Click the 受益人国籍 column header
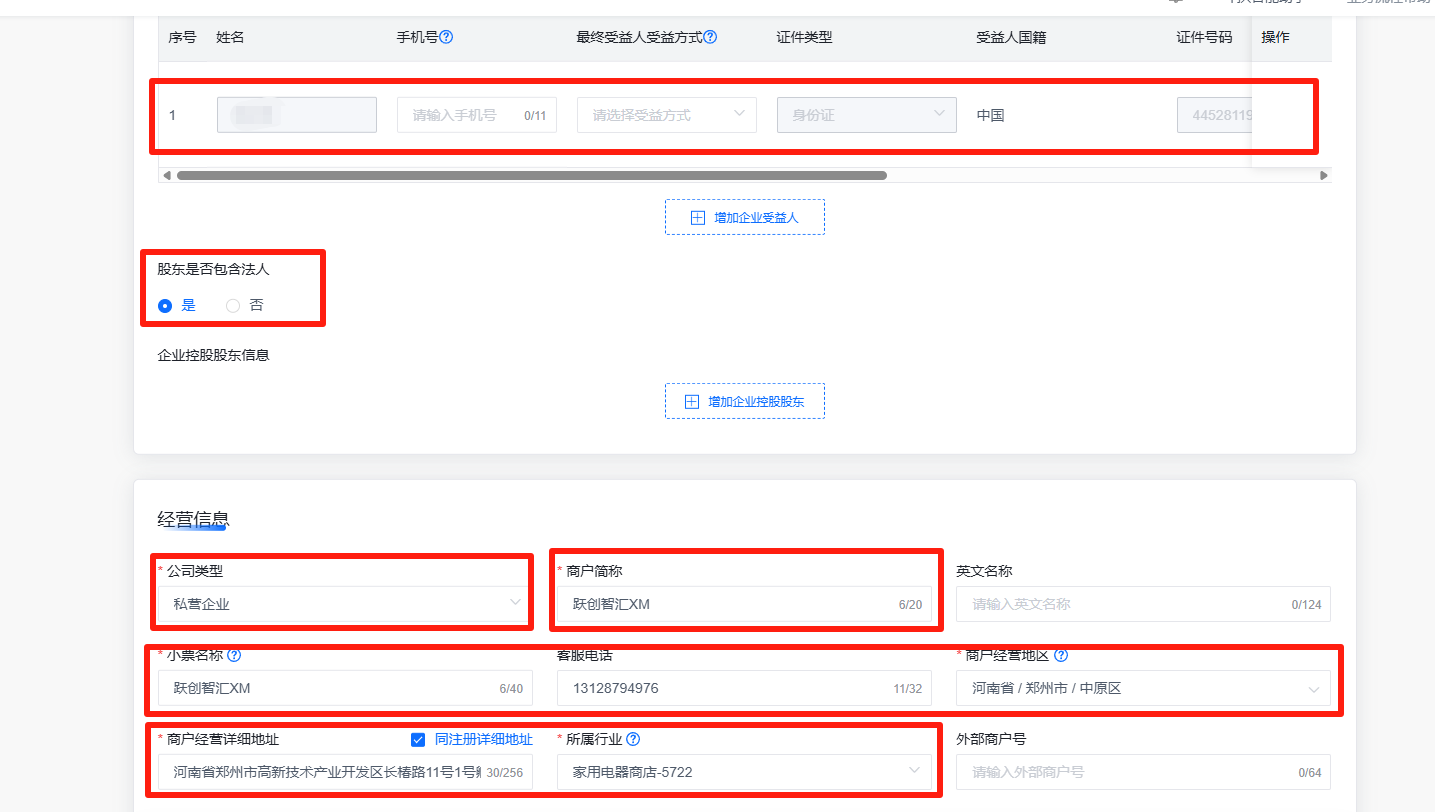 [x=1011, y=37]
